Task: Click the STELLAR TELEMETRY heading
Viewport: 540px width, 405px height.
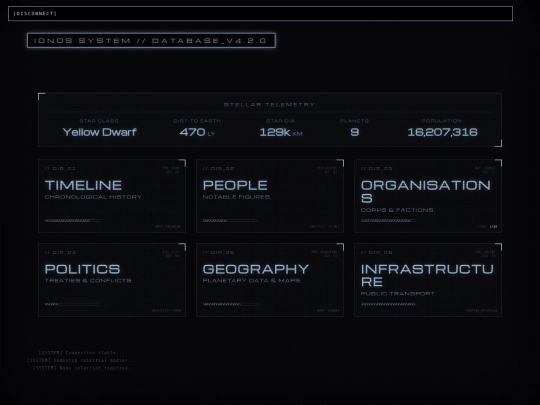Action: [x=269, y=105]
